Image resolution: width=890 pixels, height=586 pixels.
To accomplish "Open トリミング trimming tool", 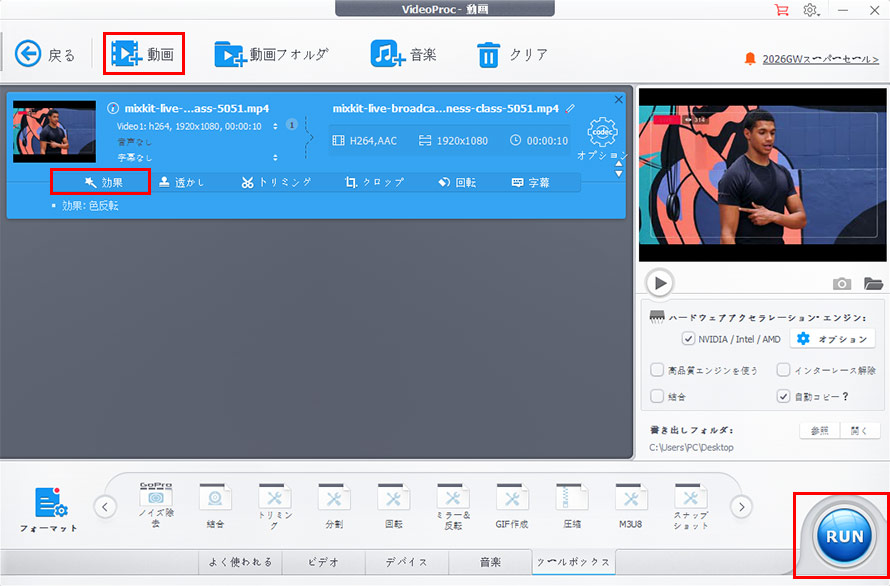I will 276,182.
